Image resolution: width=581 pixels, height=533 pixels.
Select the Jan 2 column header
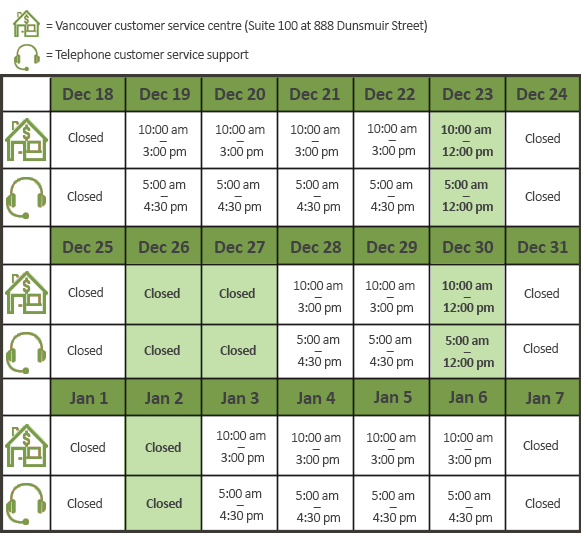pyautogui.click(x=163, y=398)
